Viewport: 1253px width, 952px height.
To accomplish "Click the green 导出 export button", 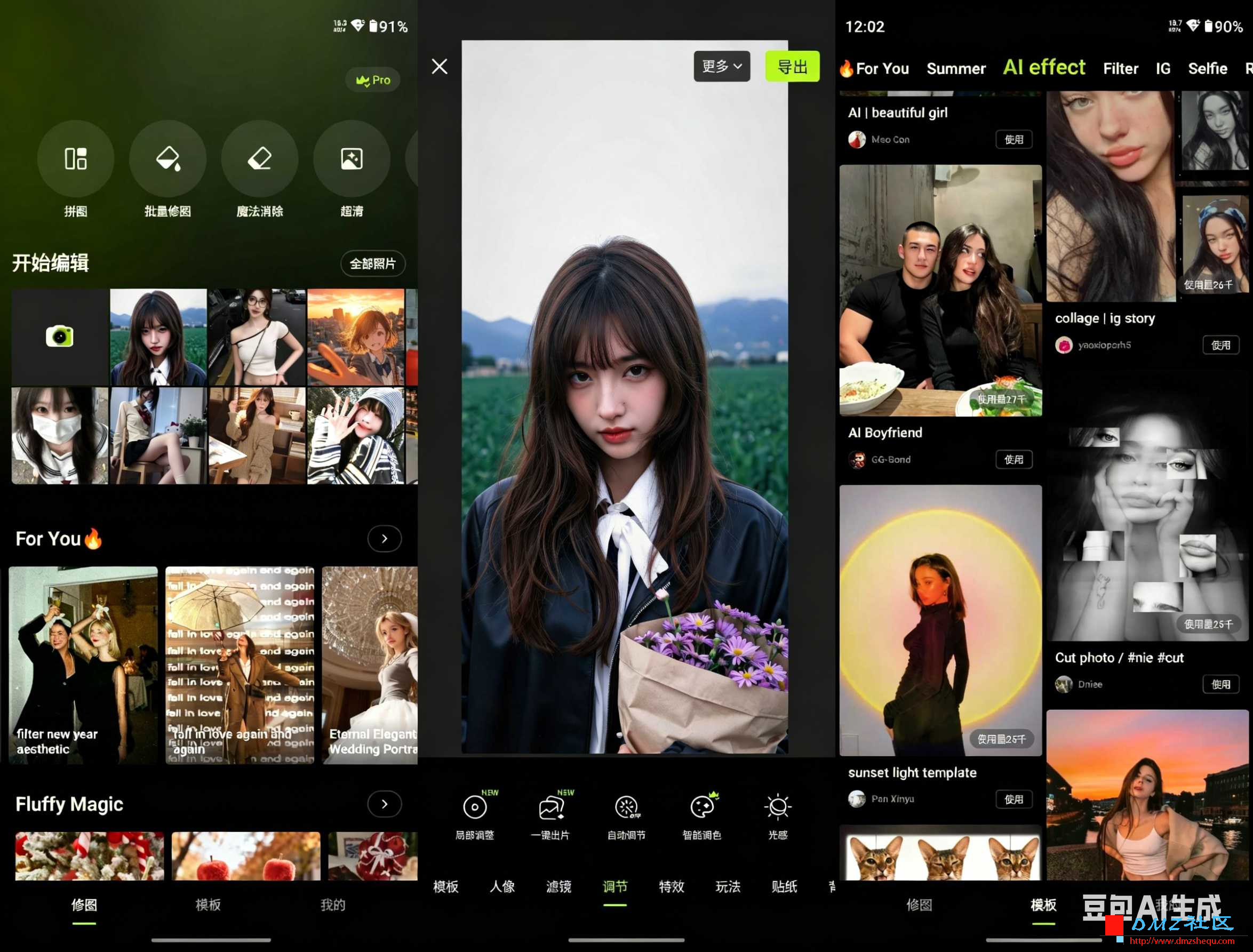I will (792, 66).
